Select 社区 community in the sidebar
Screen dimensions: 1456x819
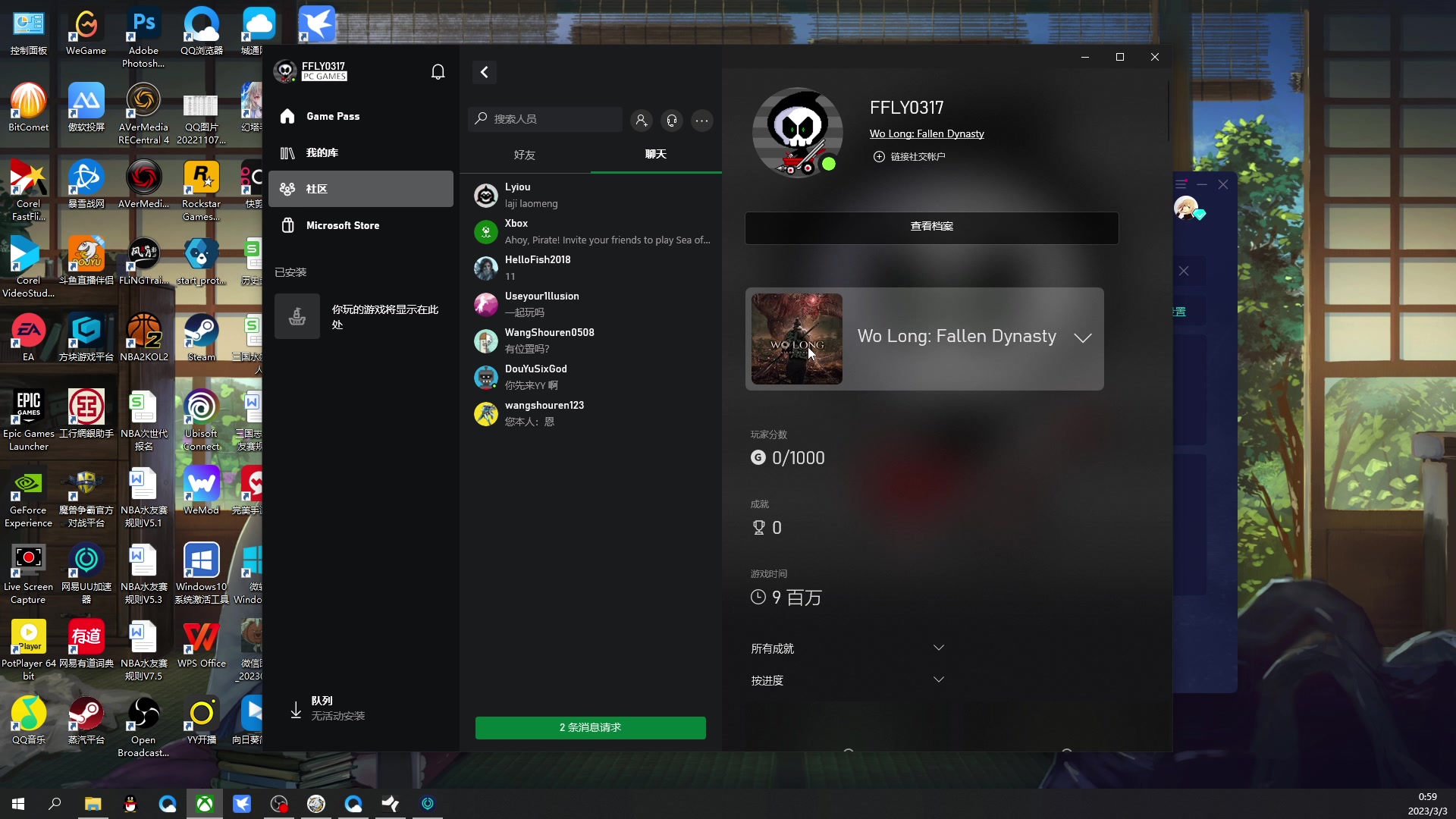coord(361,189)
